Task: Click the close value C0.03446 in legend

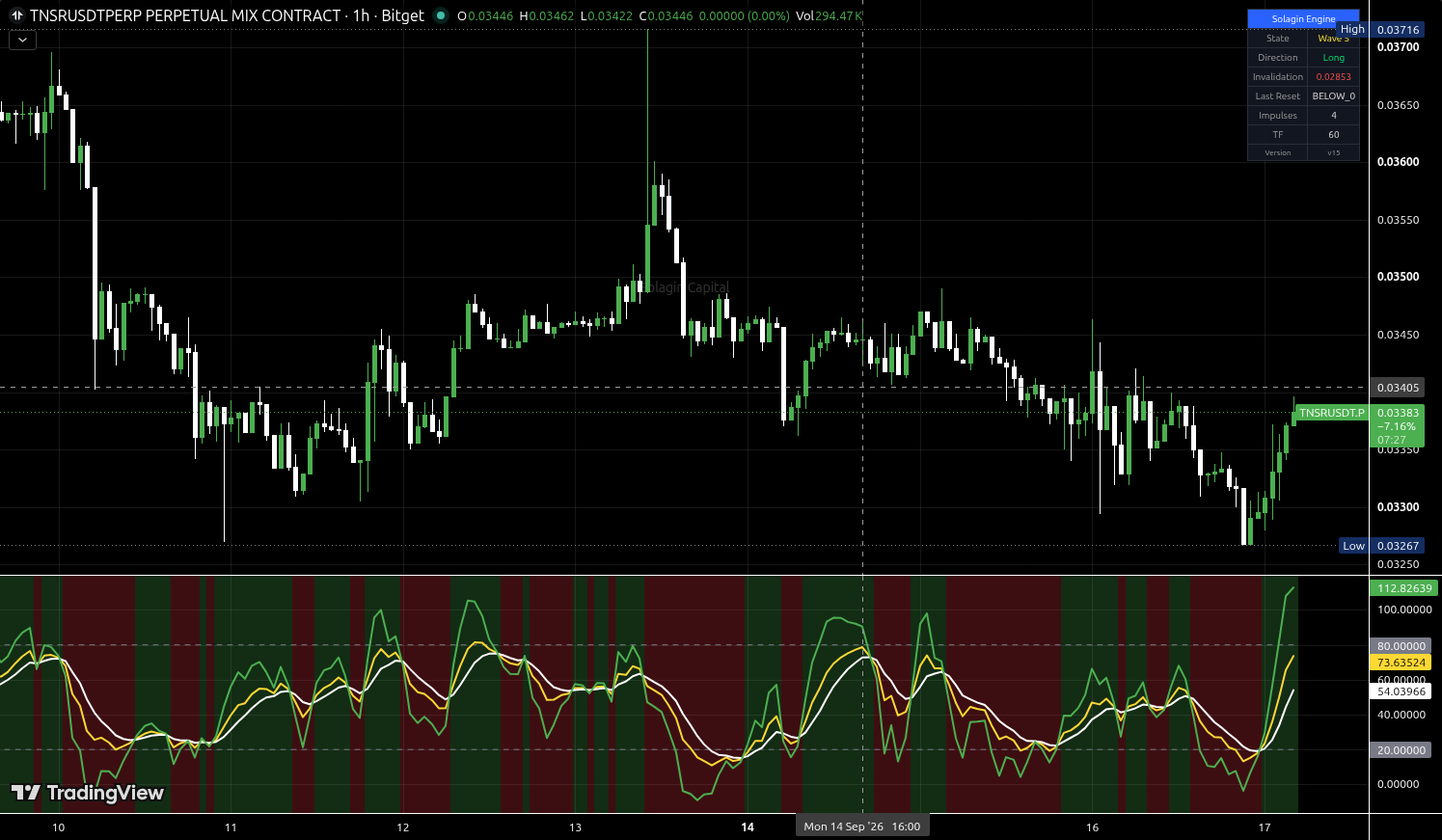Action: 666,15
